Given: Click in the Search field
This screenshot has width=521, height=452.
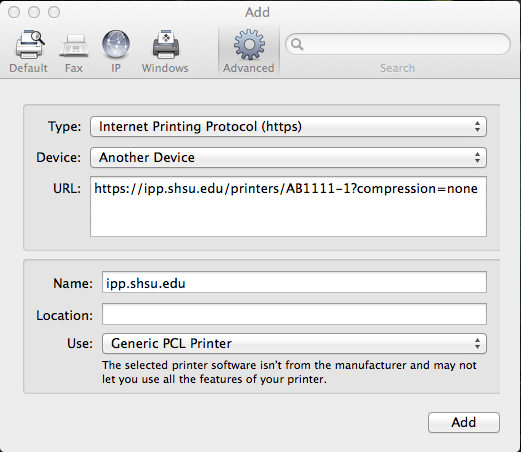Looking at the screenshot, I should point(398,44).
